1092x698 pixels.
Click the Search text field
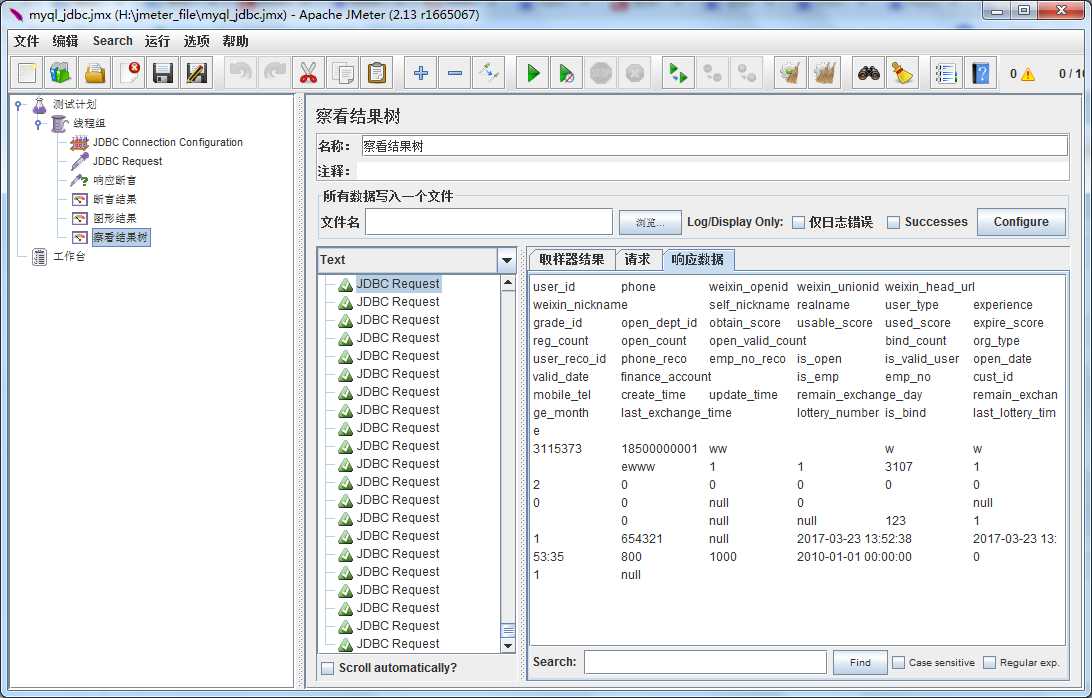click(x=705, y=662)
